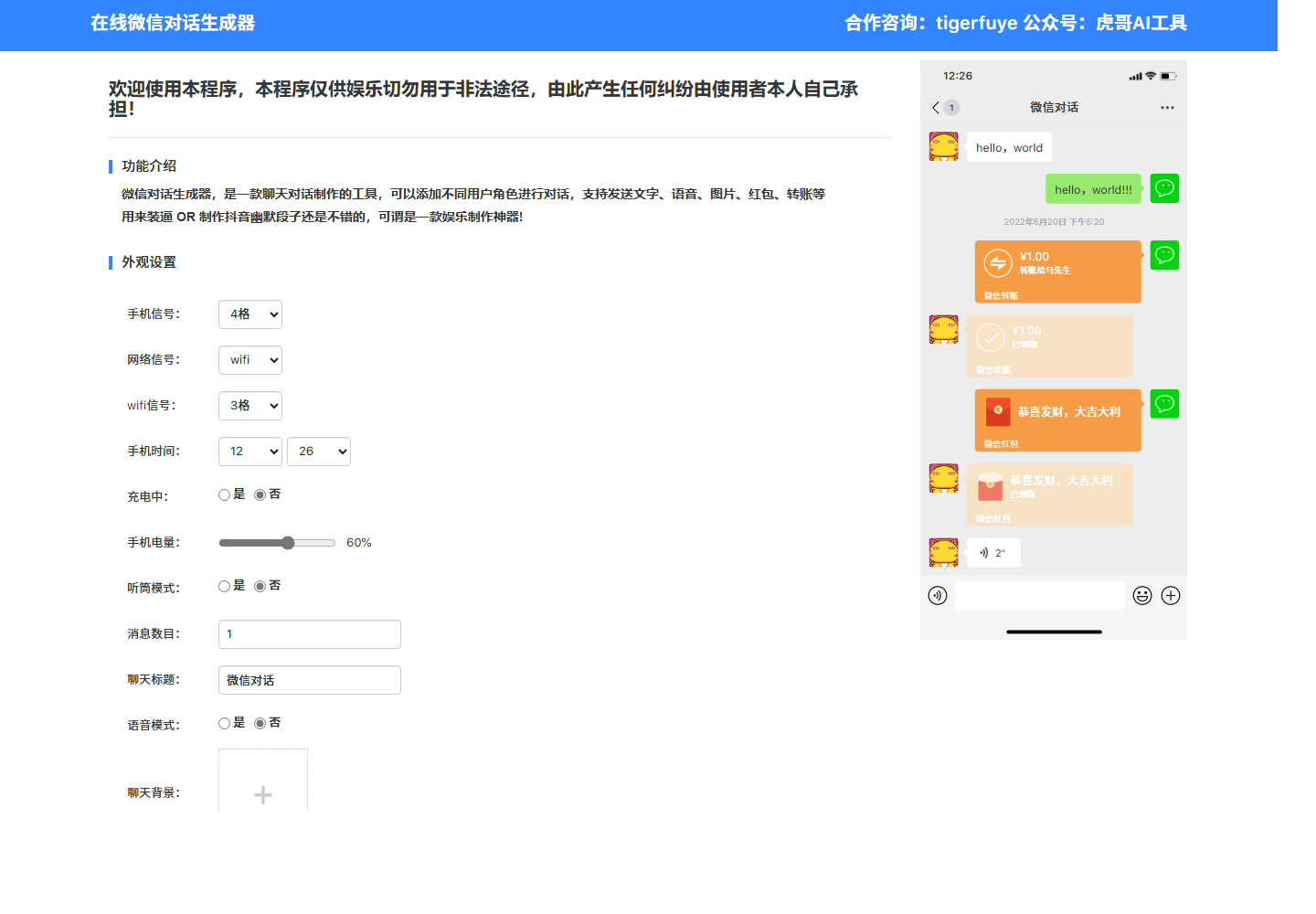Click the signal bars in phone status bar

[1135, 77]
